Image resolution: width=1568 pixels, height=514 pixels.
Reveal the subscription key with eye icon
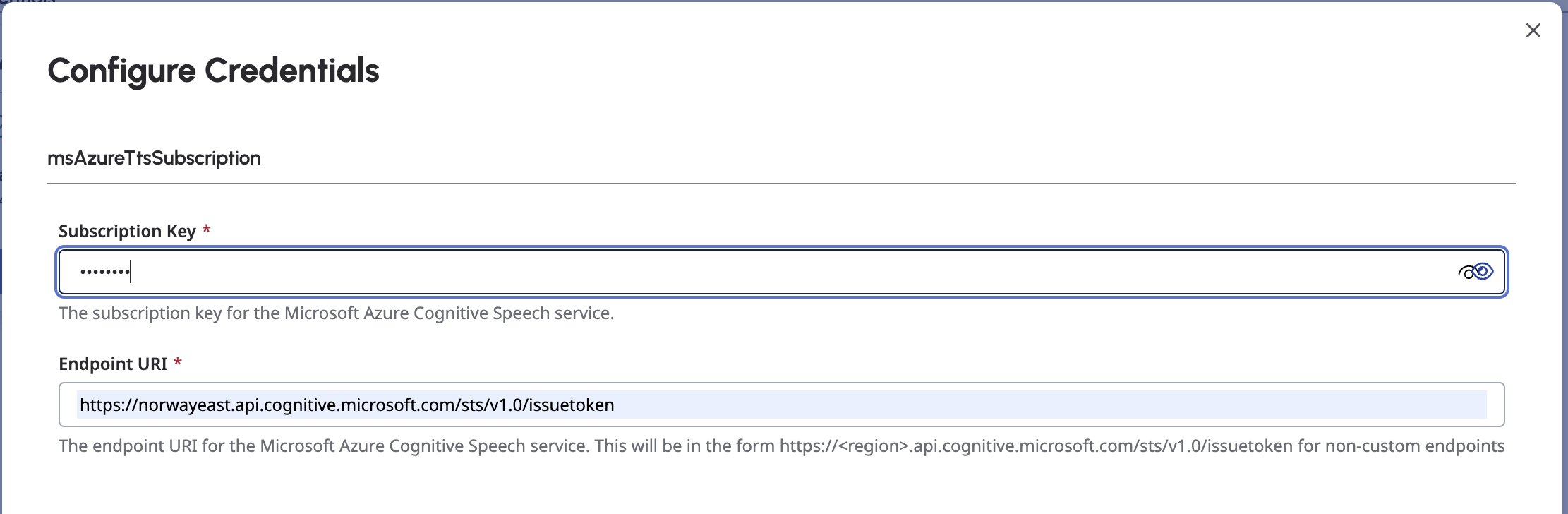(1476, 272)
